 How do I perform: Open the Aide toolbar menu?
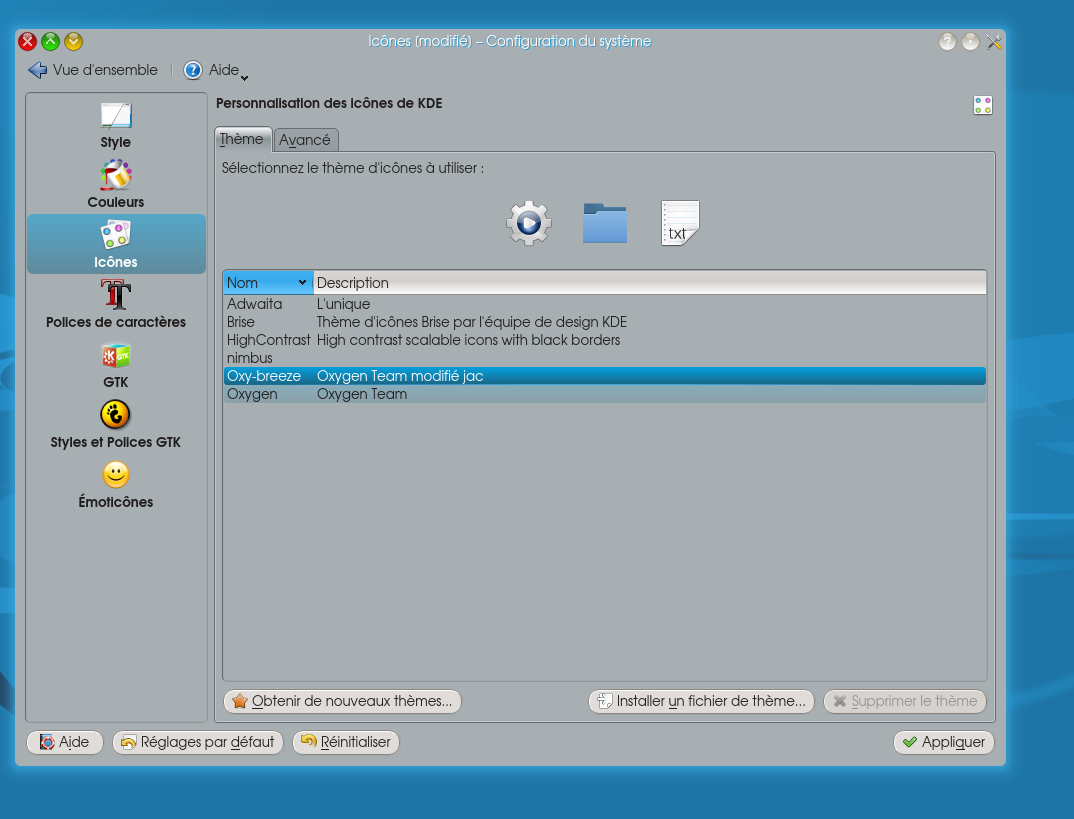pyautogui.click(x=216, y=70)
